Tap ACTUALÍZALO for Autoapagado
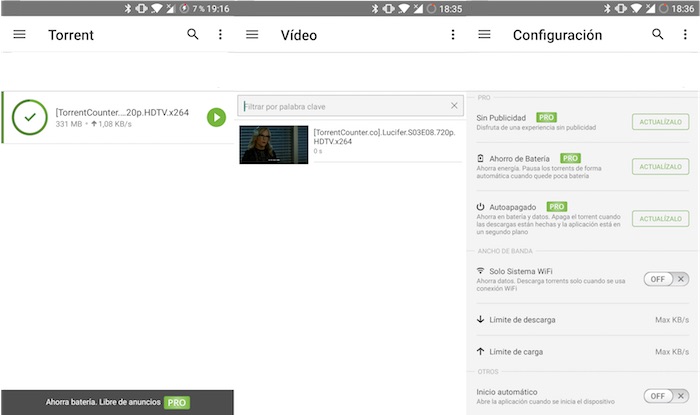Viewport: 700px width, 415px height. pyautogui.click(x=660, y=219)
